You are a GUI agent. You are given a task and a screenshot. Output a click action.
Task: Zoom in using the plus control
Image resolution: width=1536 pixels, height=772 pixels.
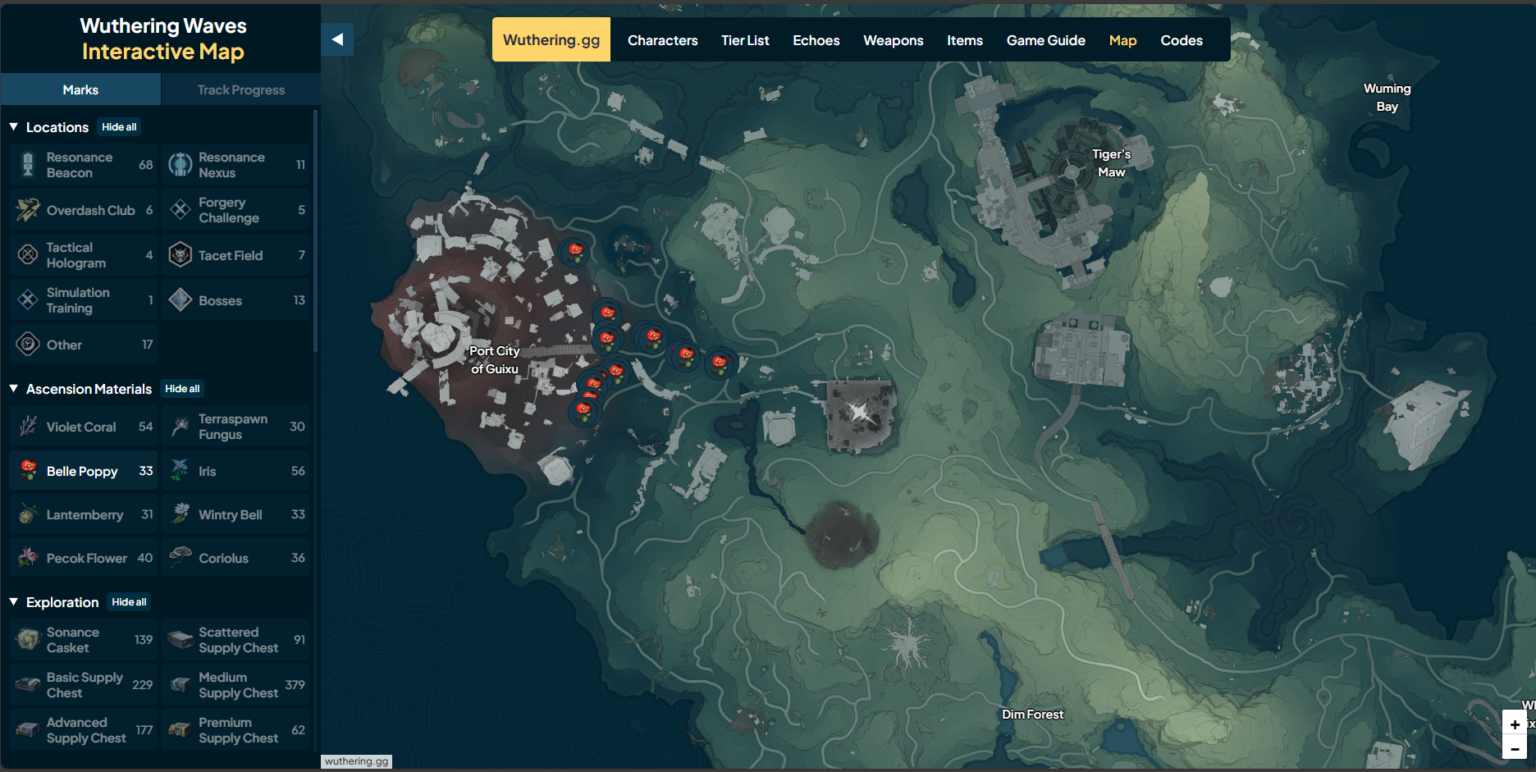[x=1514, y=723]
